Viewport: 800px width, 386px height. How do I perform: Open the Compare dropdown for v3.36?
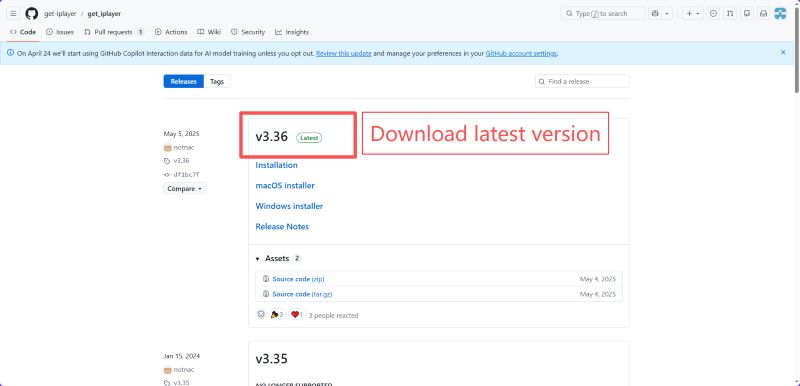(185, 189)
